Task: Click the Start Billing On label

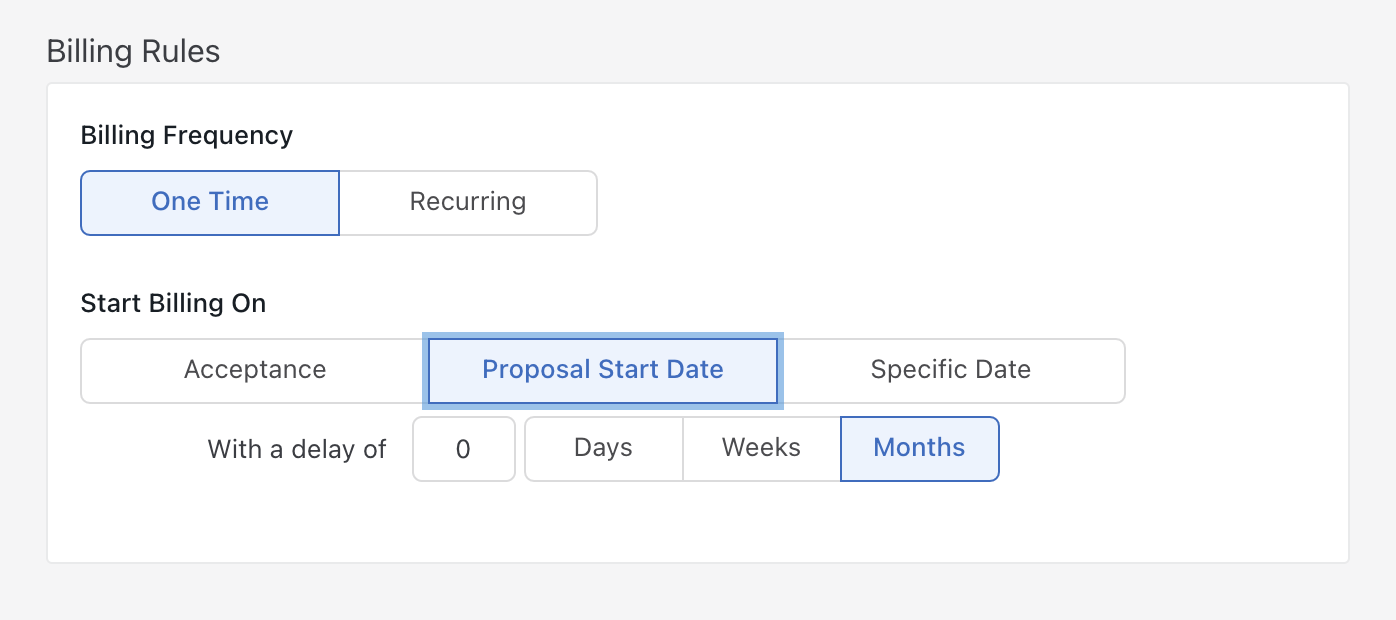Action: [173, 303]
